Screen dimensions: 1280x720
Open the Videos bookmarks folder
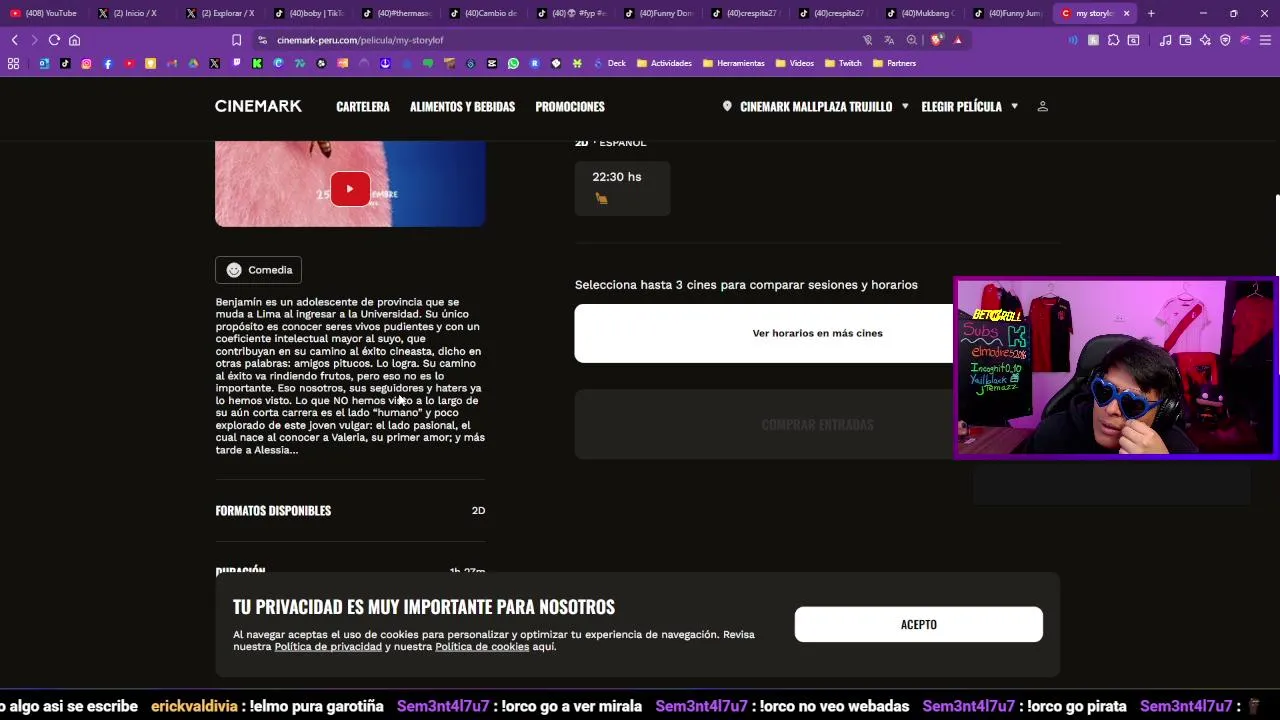pyautogui.click(x=794, y=63)
